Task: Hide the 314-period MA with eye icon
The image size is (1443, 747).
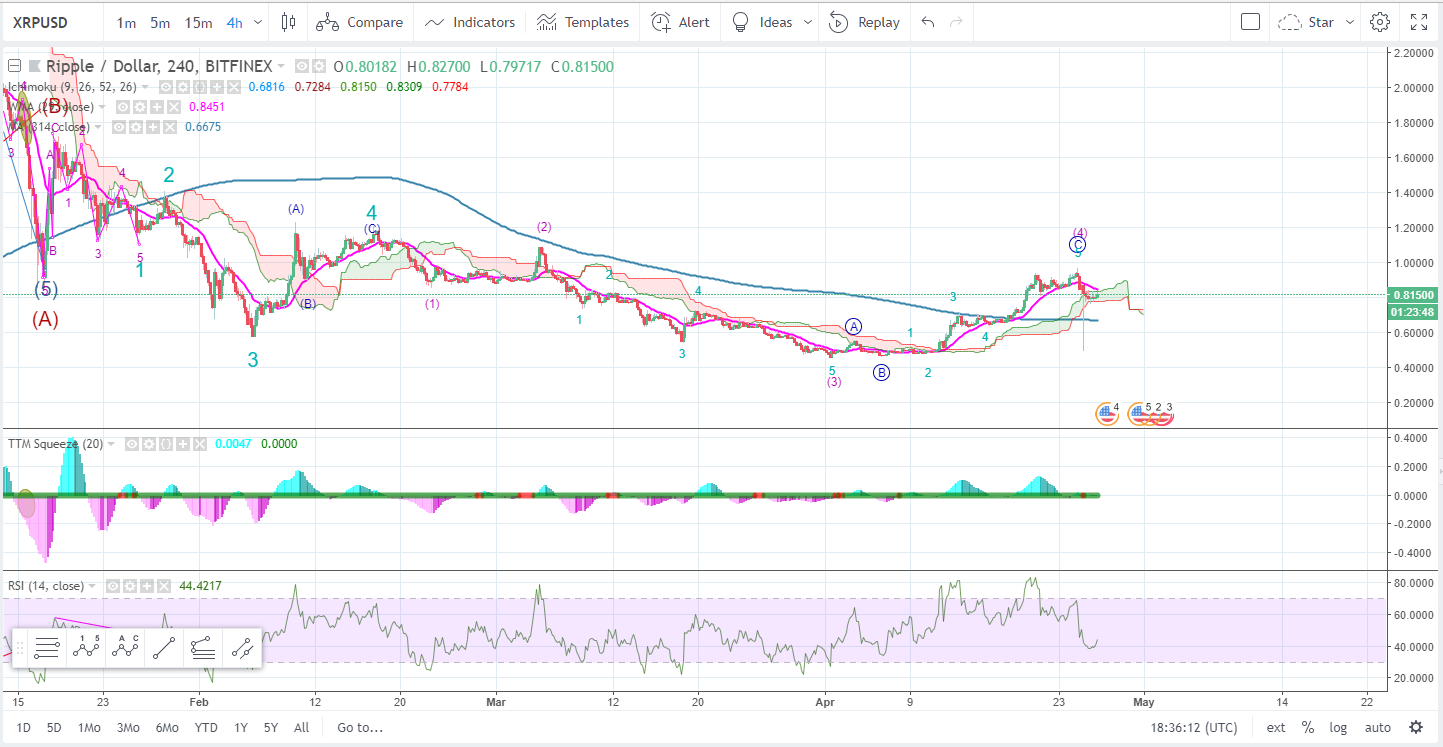Action: pos(117,127)
